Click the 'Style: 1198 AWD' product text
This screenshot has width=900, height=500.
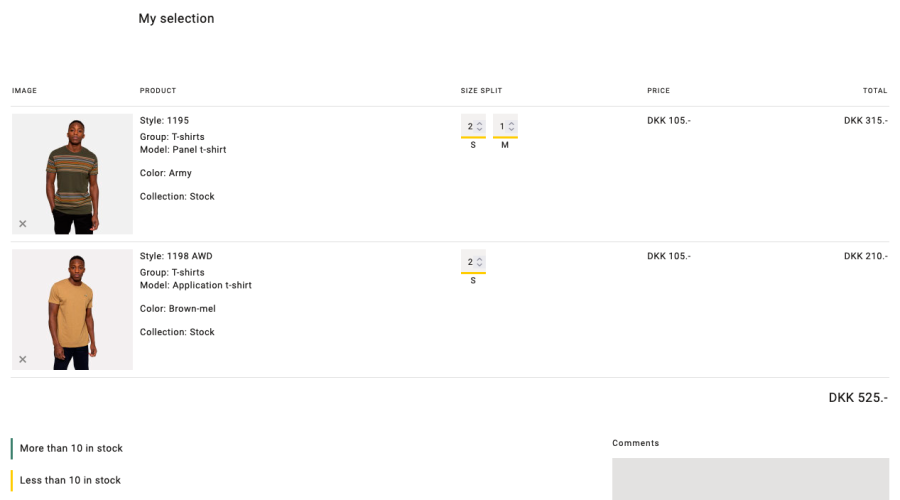pos(176,256)
